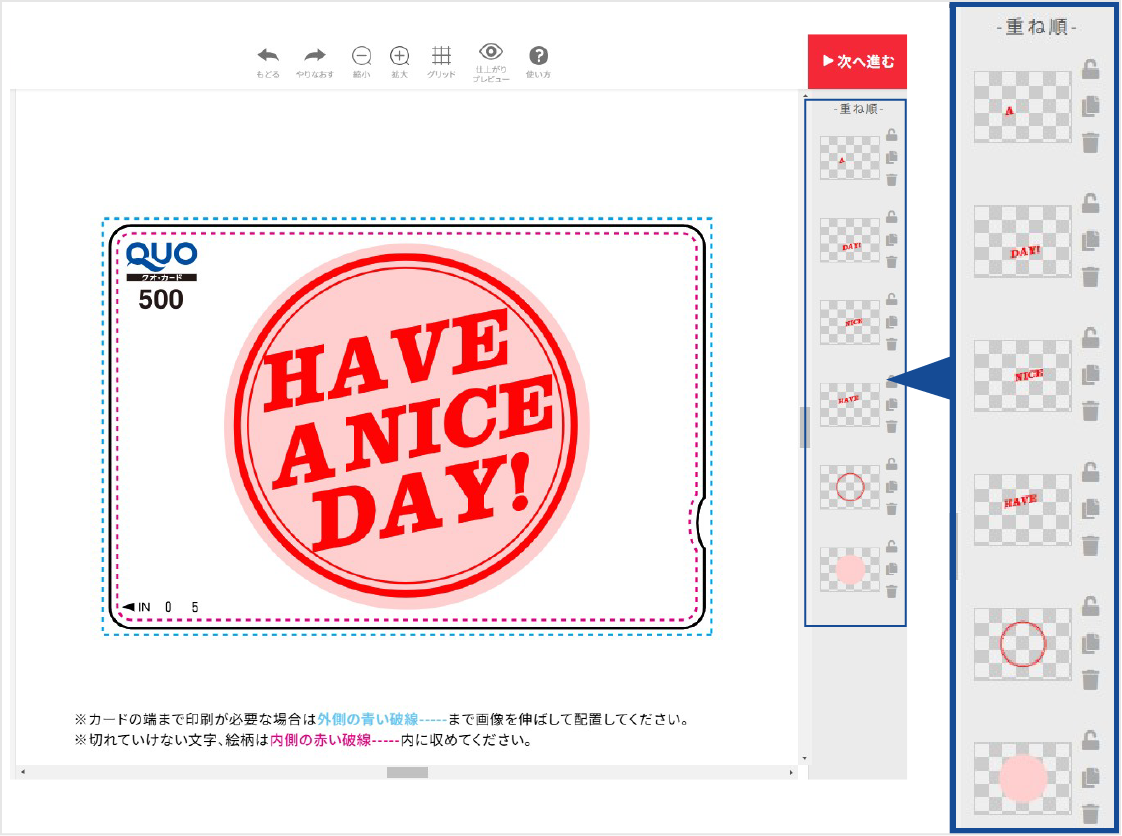The width and height of the screenshot is (1122, 836).
Task: Pick pink filled circle thumbnail in enlarged panel
Action: (x=1022, y=778)
